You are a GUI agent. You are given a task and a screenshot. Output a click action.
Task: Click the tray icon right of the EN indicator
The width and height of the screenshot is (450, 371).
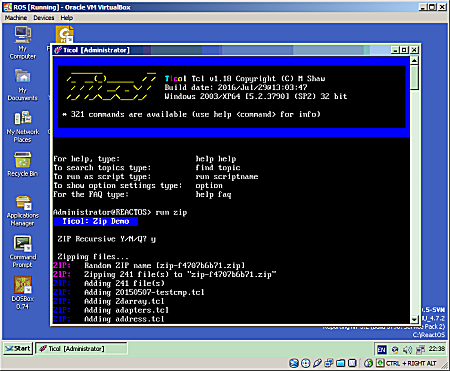tap(395, 349)
